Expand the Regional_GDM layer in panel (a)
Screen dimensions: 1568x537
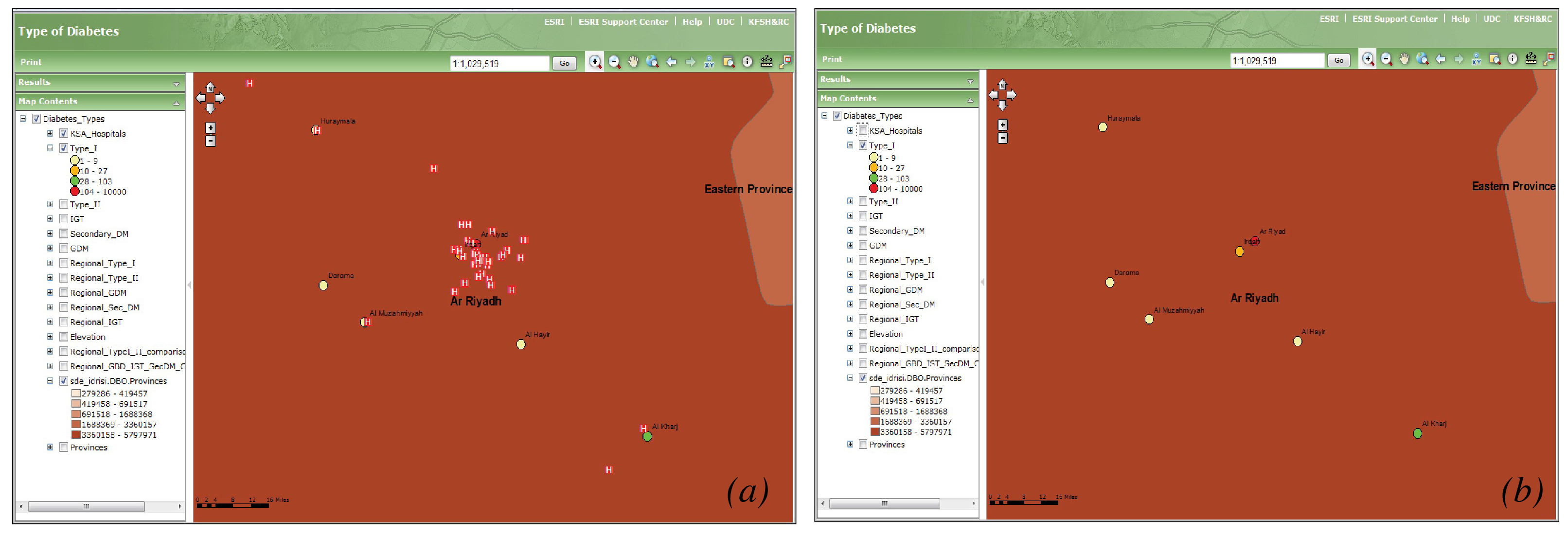pos(50,293)
